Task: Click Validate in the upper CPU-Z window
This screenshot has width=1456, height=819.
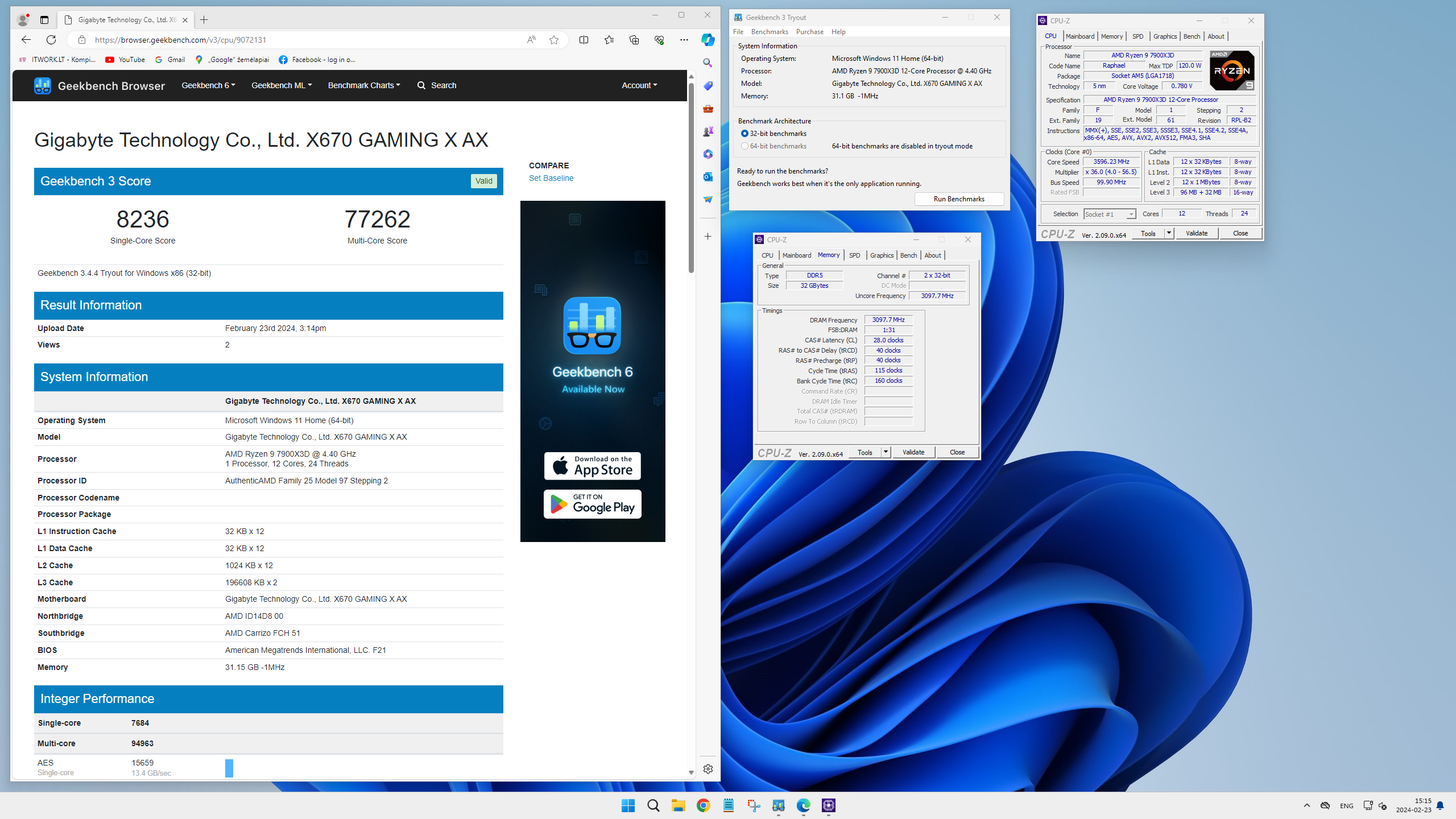Action: point(1197,233)
